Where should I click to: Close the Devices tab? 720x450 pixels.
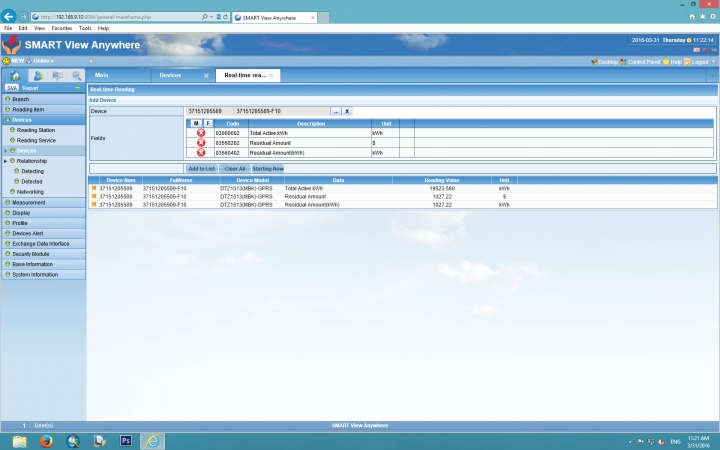206,75
